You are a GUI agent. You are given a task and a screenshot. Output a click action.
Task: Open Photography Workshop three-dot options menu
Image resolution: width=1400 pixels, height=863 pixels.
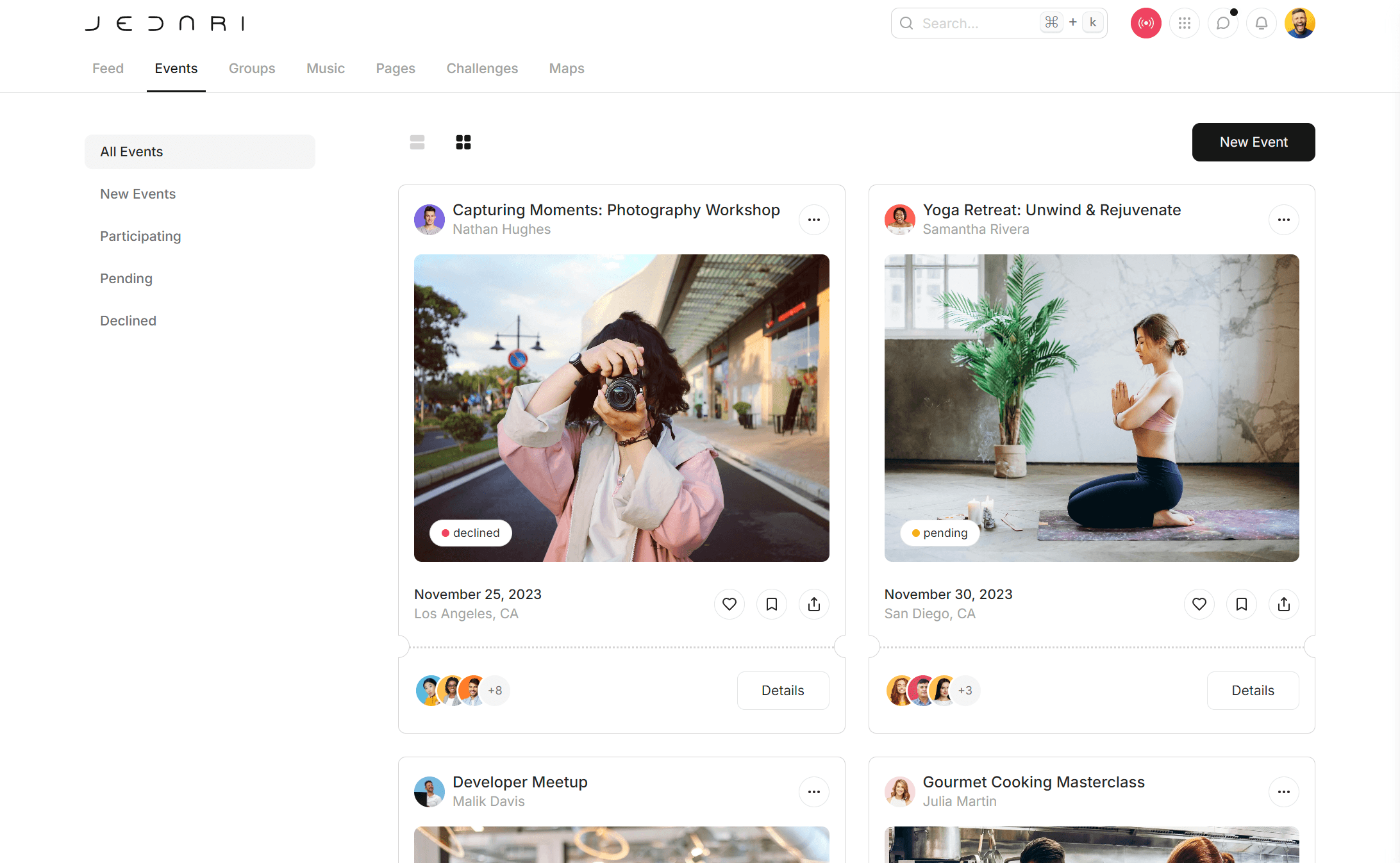click(813, 220)
